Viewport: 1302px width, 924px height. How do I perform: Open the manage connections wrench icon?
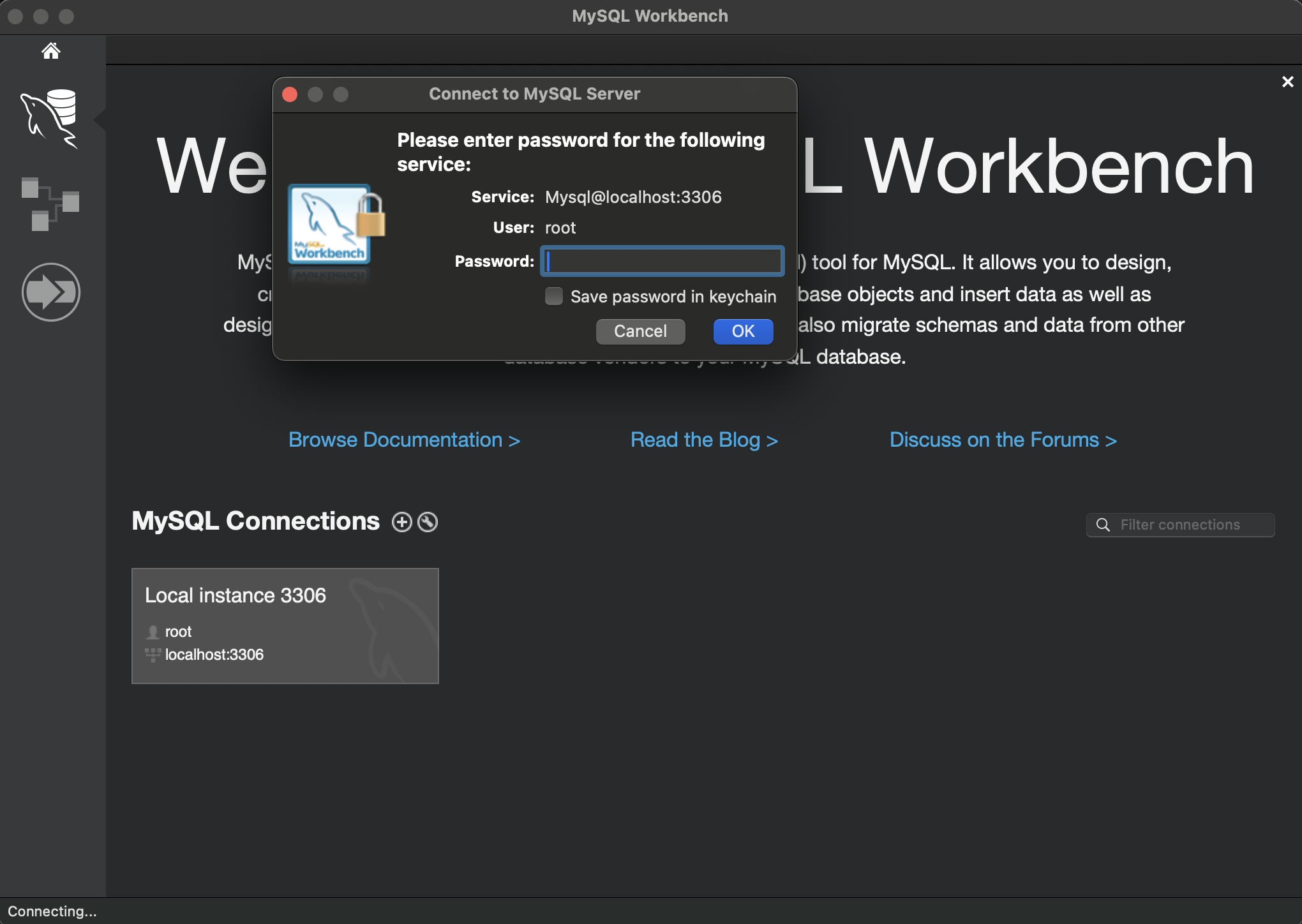(428, 522)
